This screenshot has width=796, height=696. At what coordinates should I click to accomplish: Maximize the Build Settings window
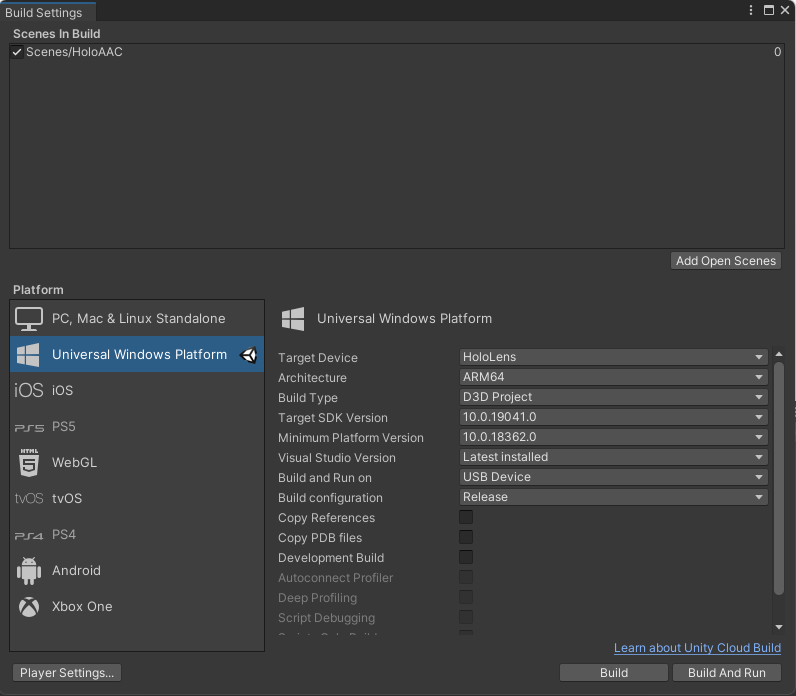click(x=769, y=10)
